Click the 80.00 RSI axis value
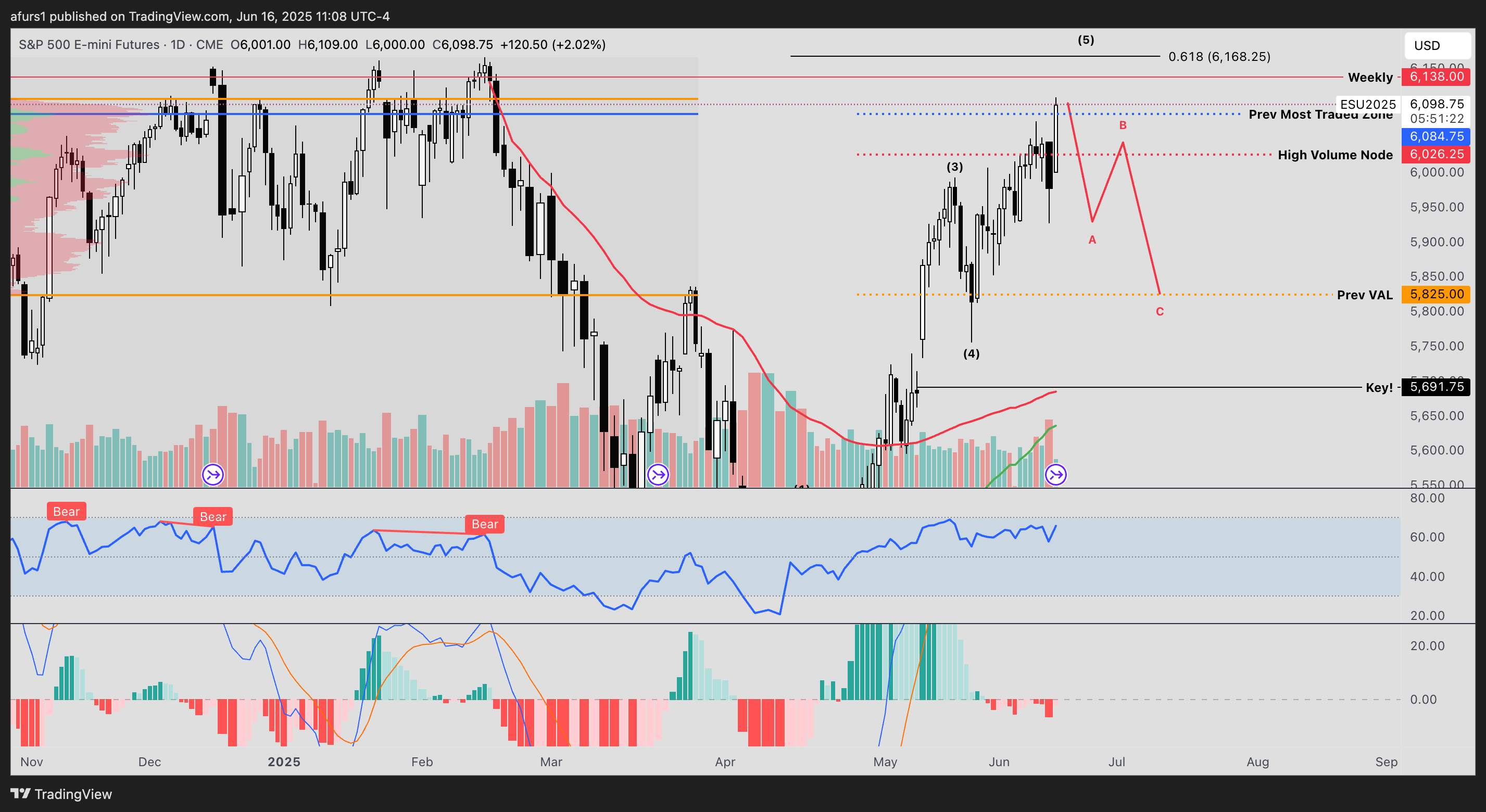This screenshot has height=812, width=1486. [1427, 498]
